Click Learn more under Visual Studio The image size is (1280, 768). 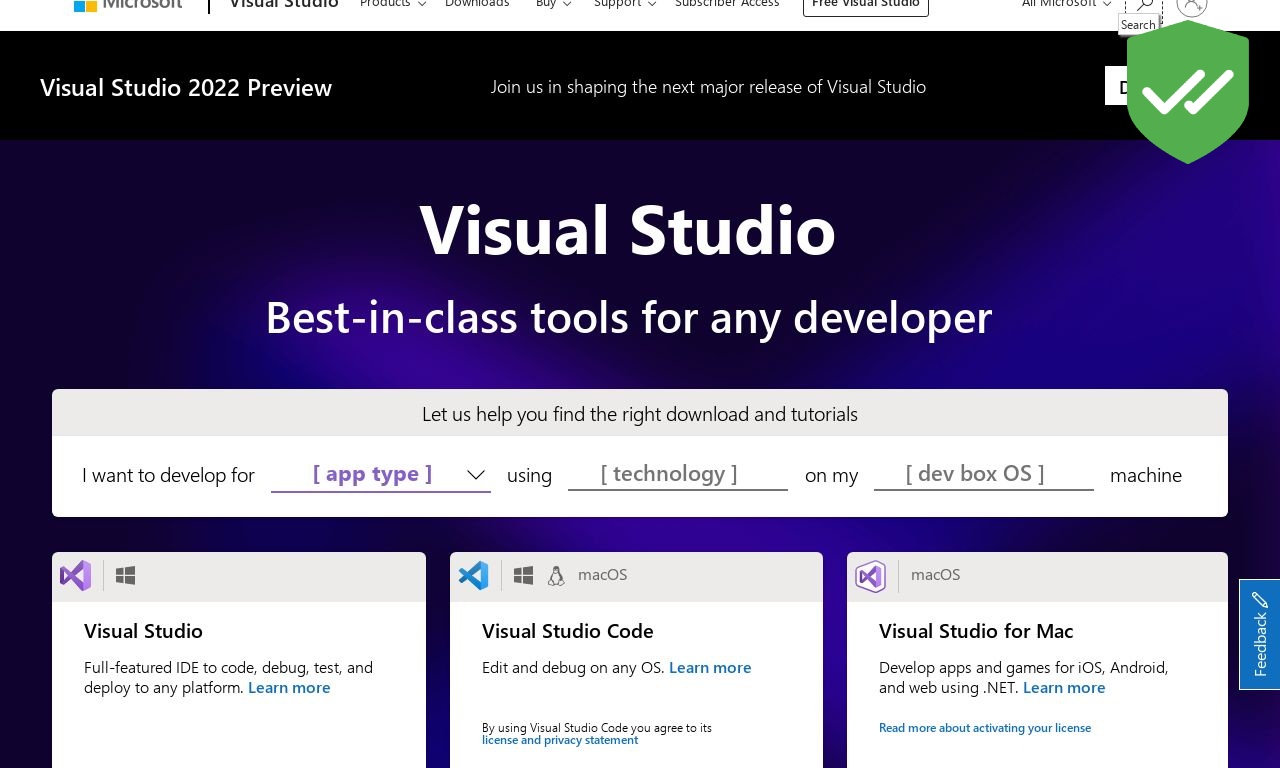289,688
